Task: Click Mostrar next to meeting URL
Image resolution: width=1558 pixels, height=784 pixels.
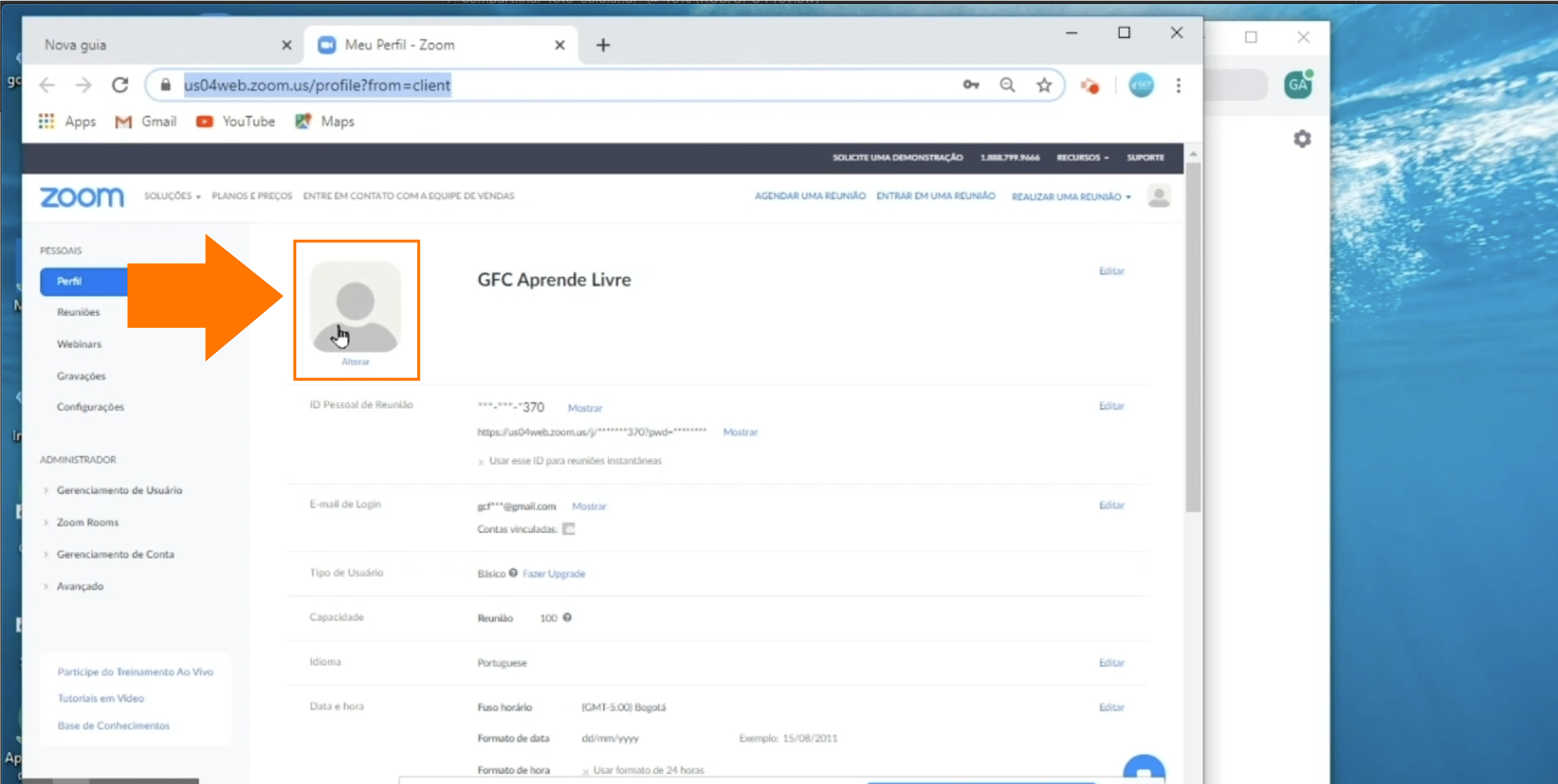Action: pos(740,432)
